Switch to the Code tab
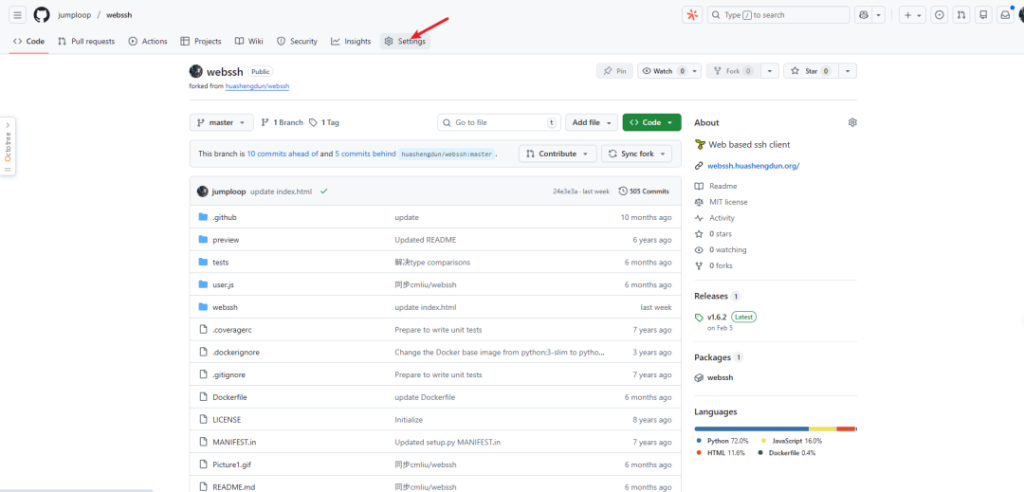 tap(29, 41)
